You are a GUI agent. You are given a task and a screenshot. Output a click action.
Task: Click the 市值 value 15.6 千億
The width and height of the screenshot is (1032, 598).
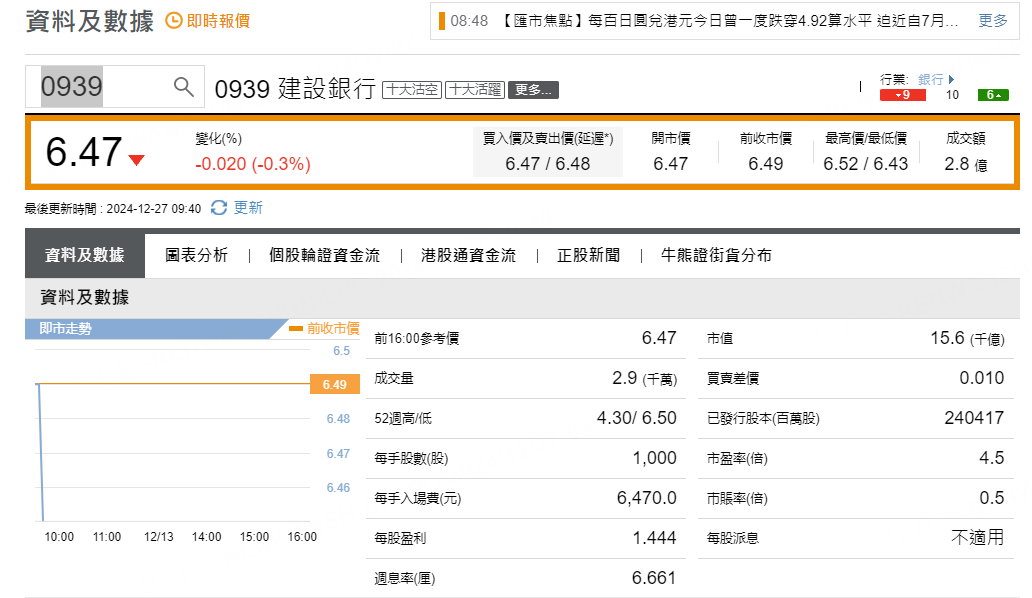click(x=968, y=338)
